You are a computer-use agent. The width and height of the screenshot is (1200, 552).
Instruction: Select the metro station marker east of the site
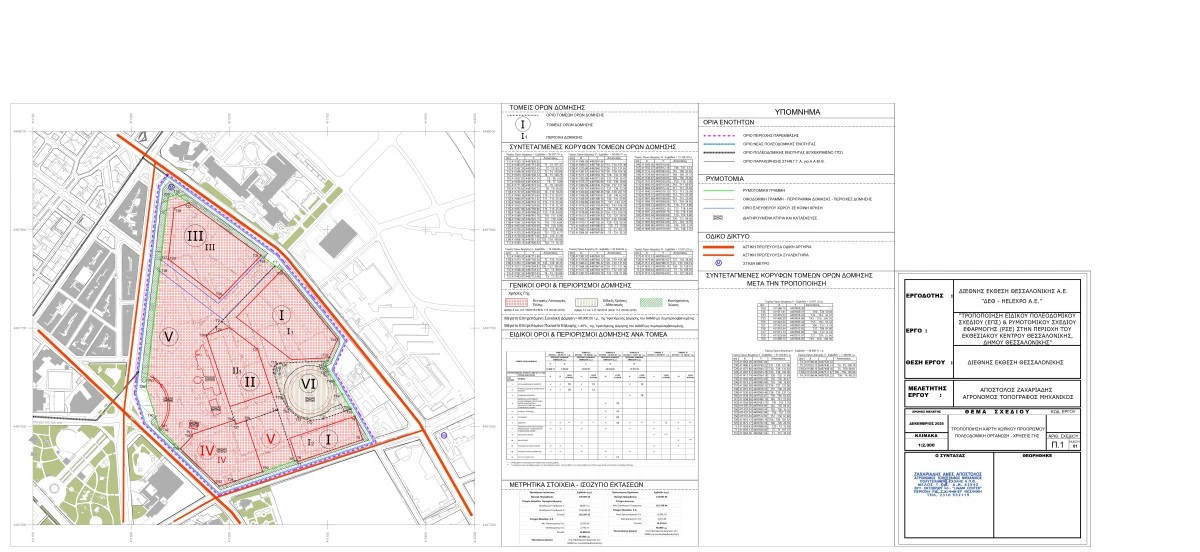coord(443,436)
